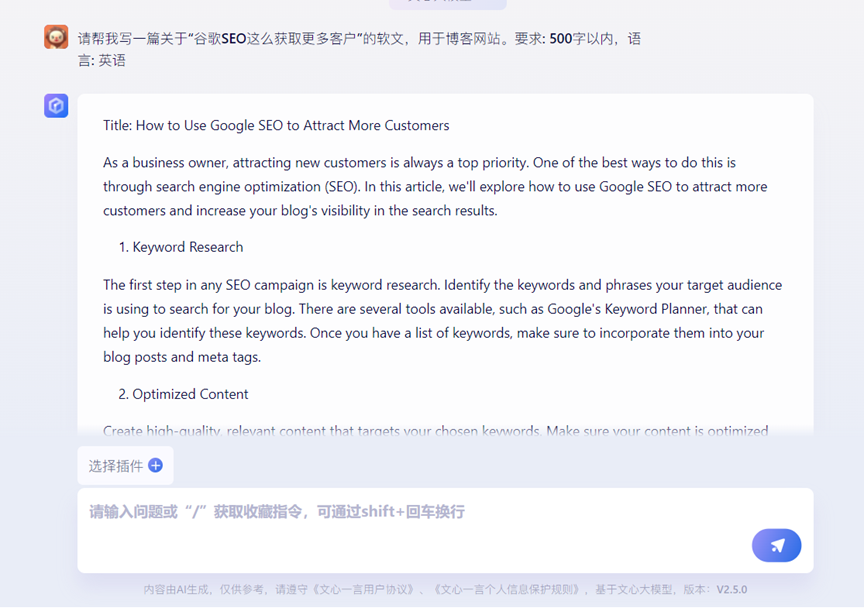Viewport: 864px width, 608px height.
Task: Click the "语言: 英语" line in the prompt
Action: click(101, 60)
